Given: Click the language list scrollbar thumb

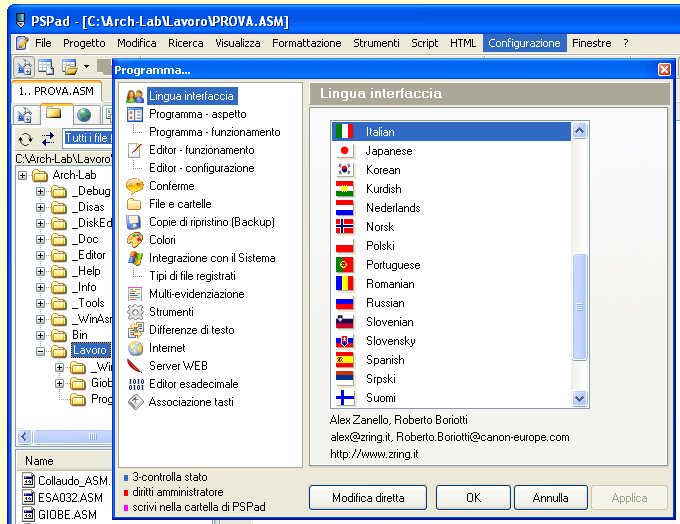Looking at the screenshot, I should (x=579, y=307).
